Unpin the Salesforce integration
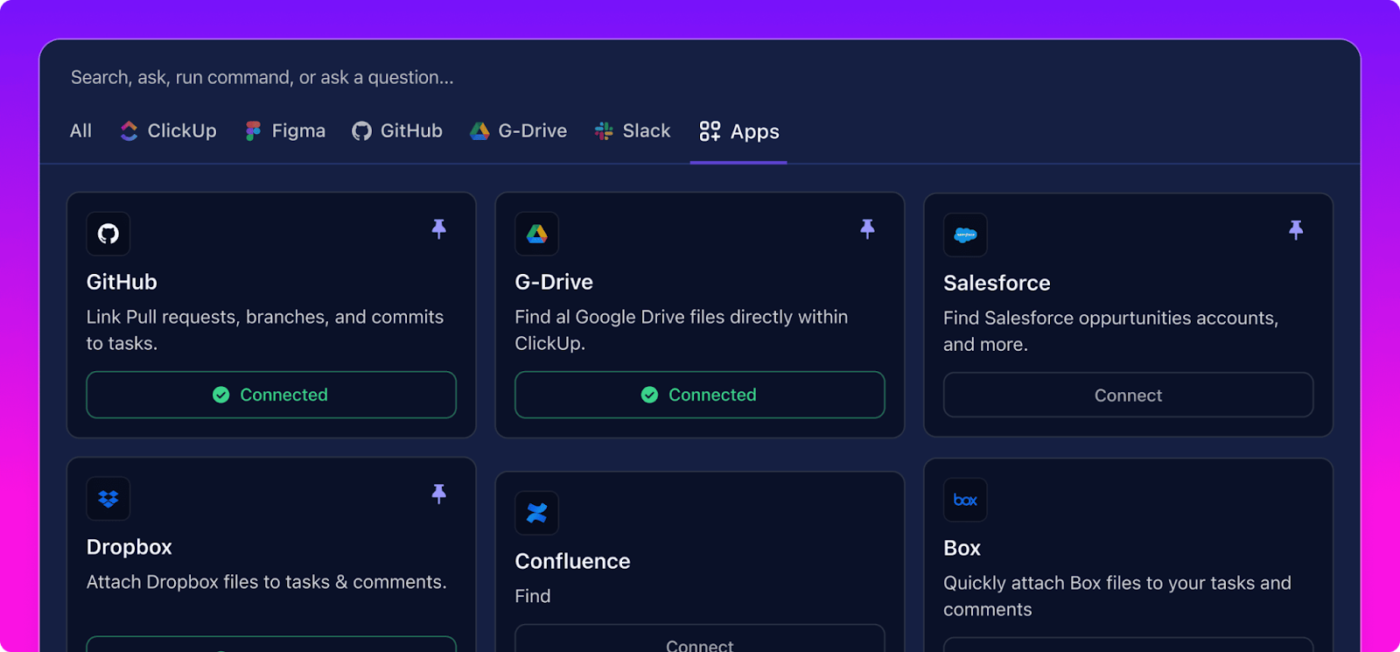 pyautogui.click(x=1295, y=230)
